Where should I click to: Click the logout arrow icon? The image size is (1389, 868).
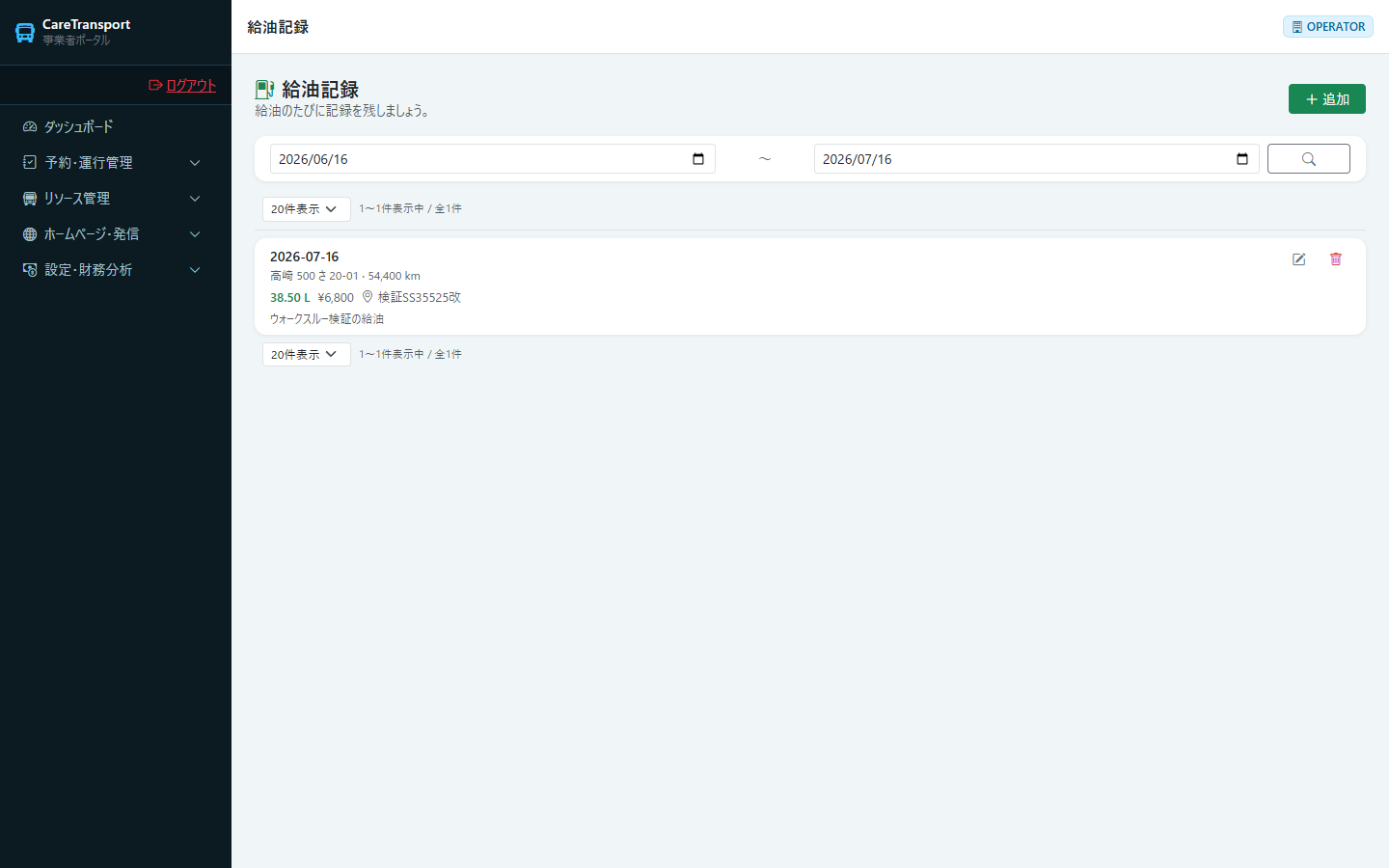click(155, 85)
